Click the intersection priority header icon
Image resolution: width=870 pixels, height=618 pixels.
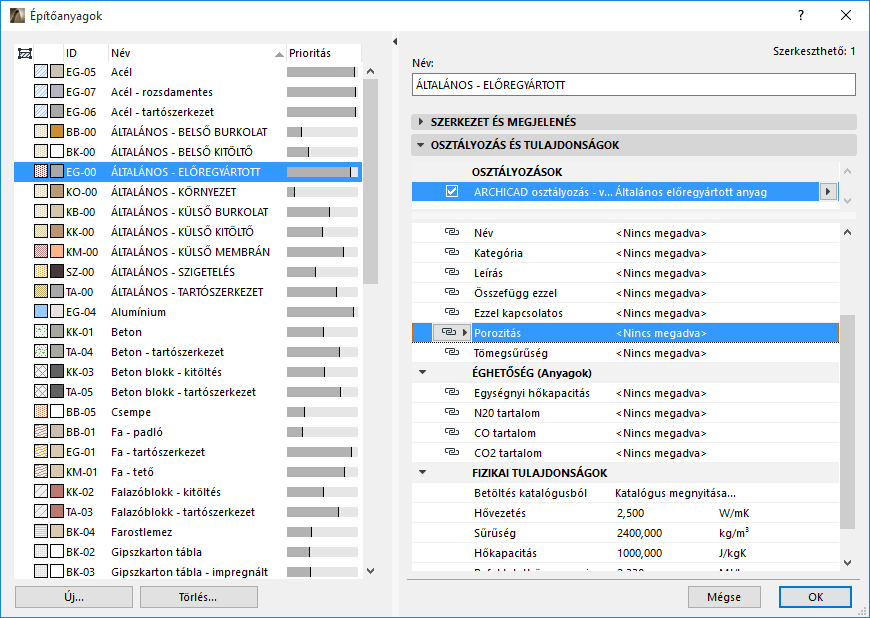(25, 53)
